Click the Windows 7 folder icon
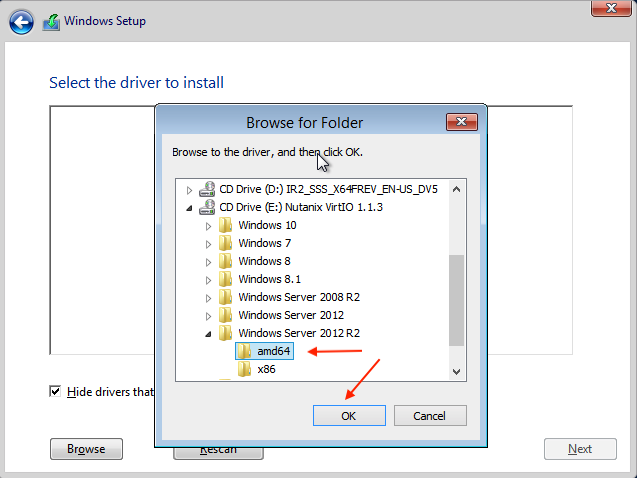 pyautogui.click(x=225, y=243)
